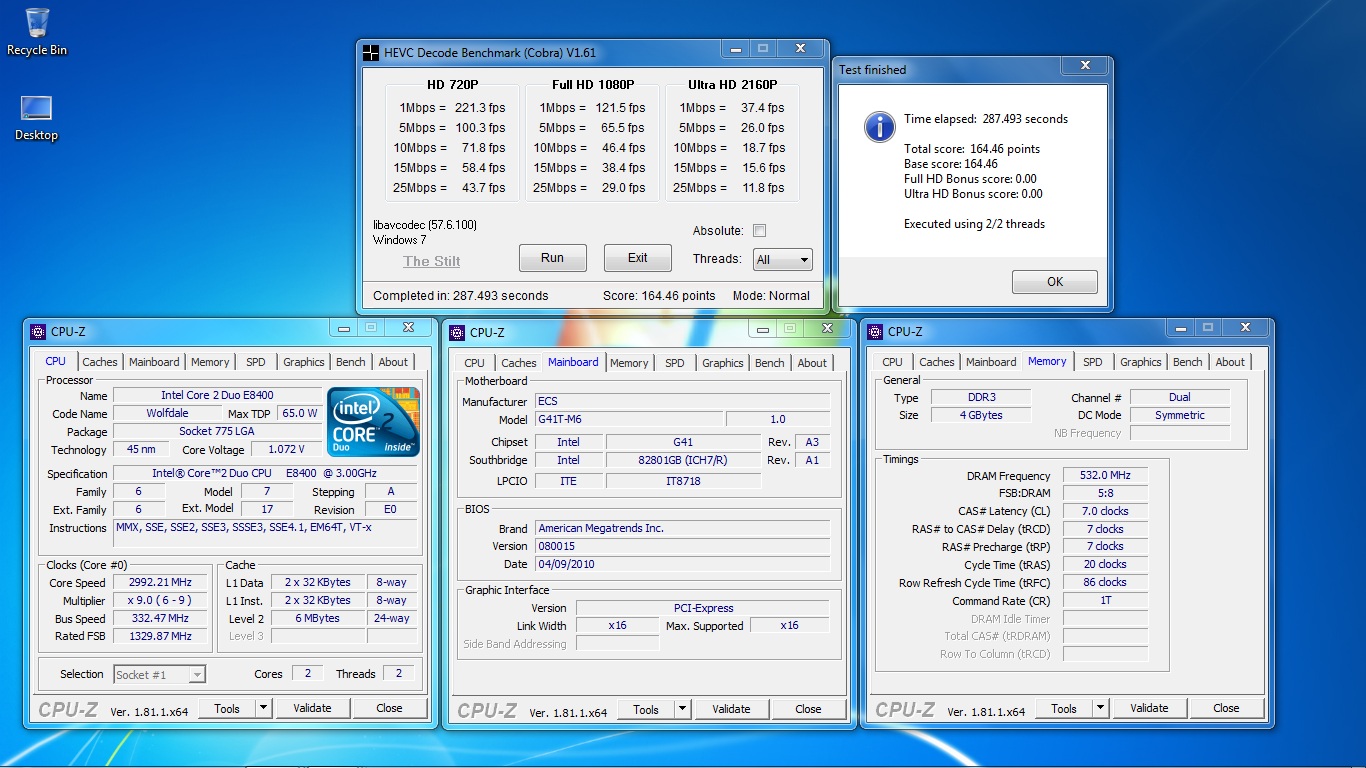Screen dimensions: 1366x768
Task: Click Close button in the CPU window
Action: (390, 708)
